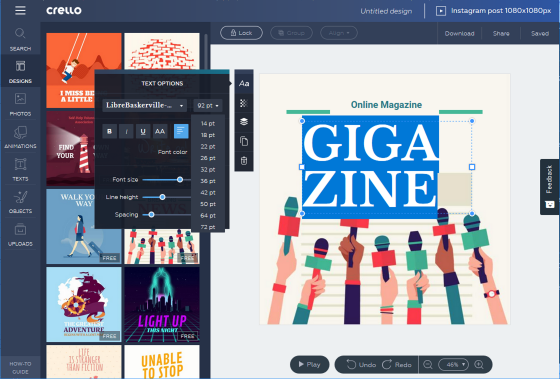Click the Group button
Image resolution: width=560 pixels, height=379 pixels.
(291, 33)
